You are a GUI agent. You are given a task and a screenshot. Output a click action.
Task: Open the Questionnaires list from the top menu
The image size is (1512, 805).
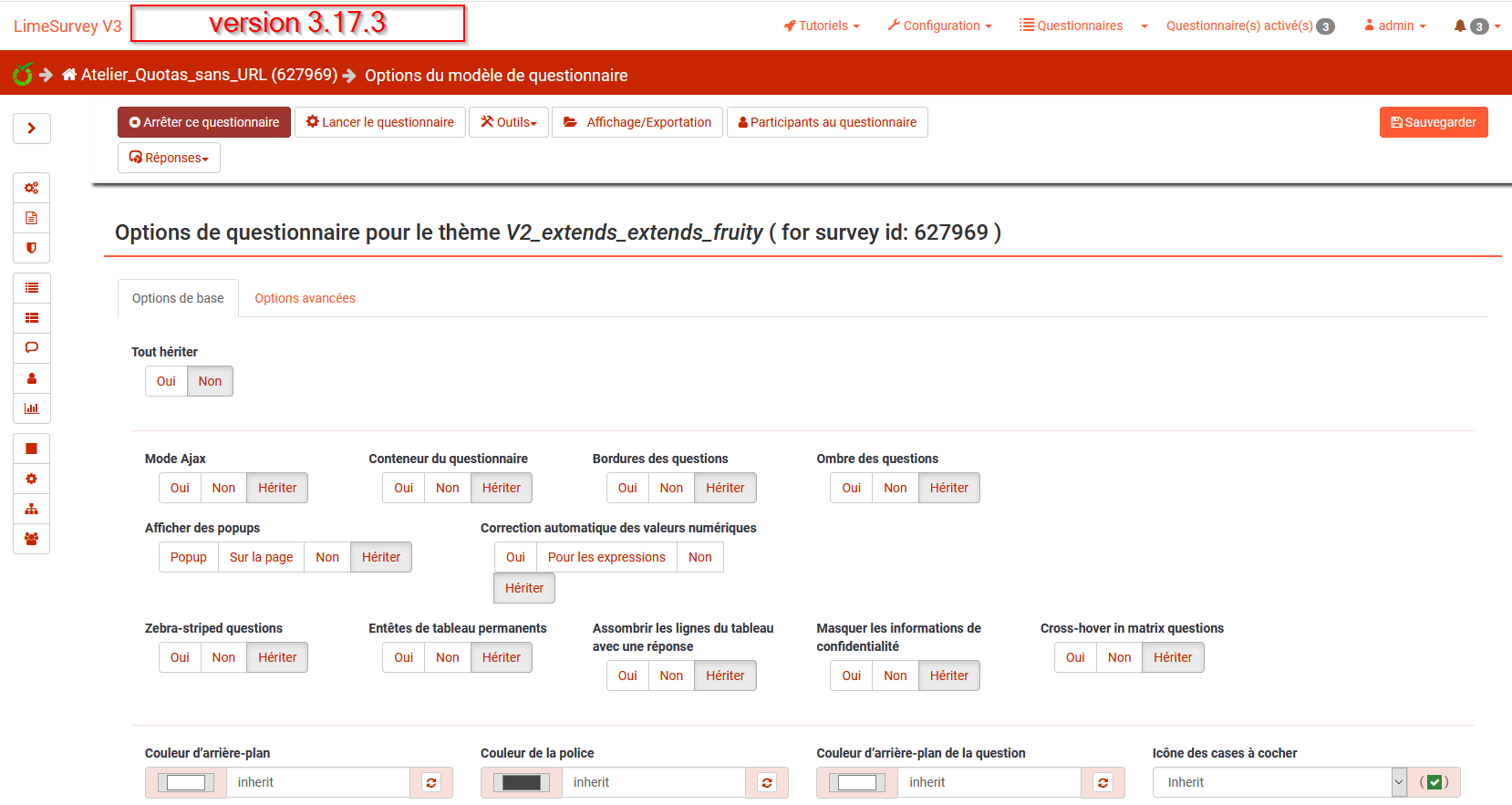[x=1072, y=26]
